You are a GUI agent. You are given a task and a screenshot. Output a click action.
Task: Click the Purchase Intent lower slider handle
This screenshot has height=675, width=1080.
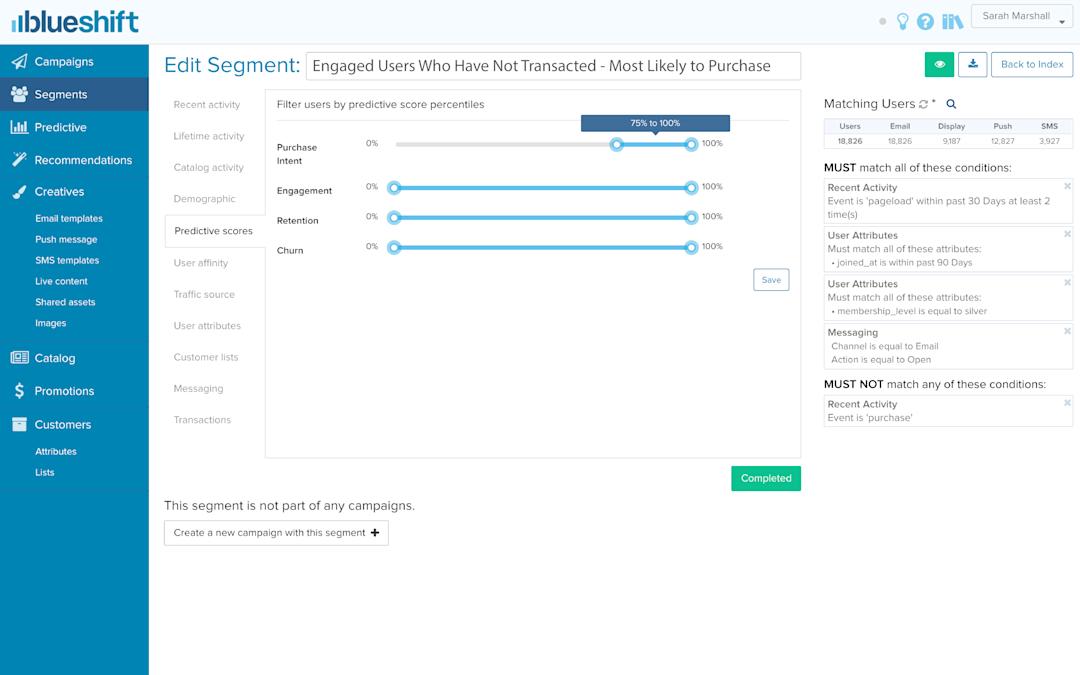click(617, 144)
